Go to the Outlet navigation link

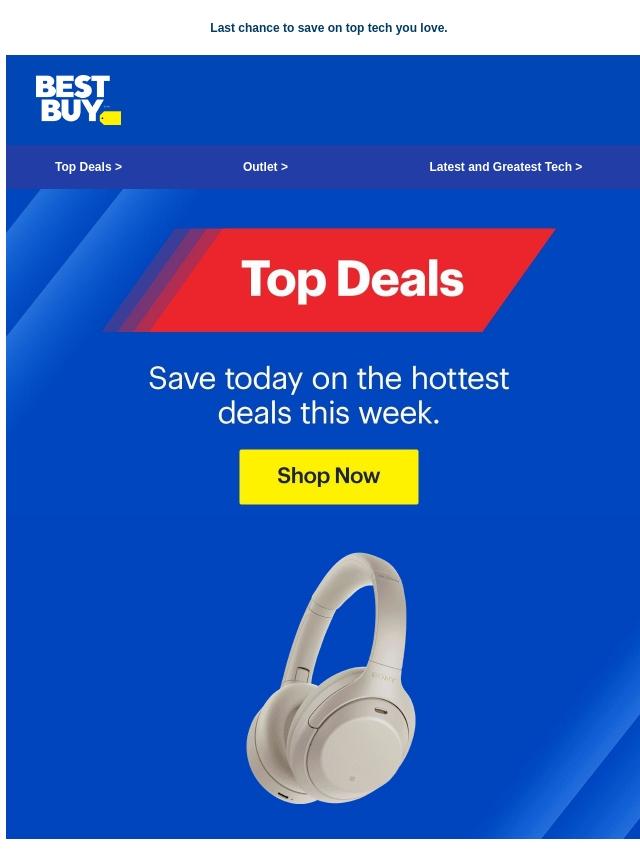pyautogui.click(x=265, y=167)
